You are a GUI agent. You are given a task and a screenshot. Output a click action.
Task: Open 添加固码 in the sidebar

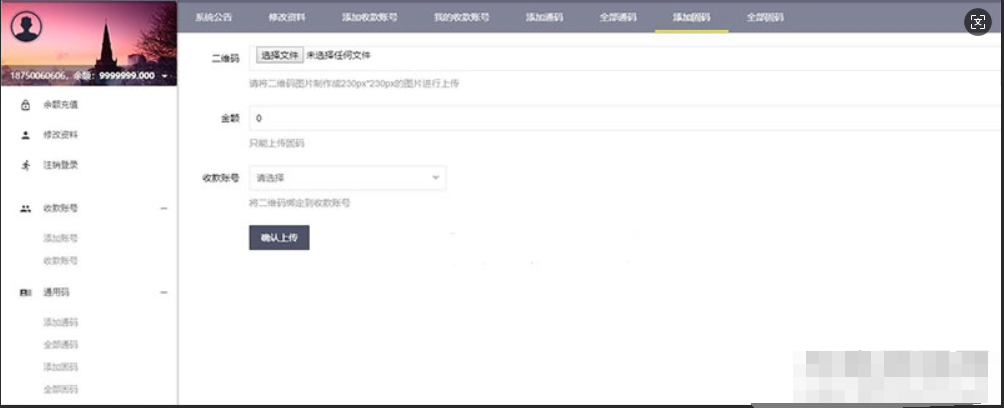pos(61,367)
